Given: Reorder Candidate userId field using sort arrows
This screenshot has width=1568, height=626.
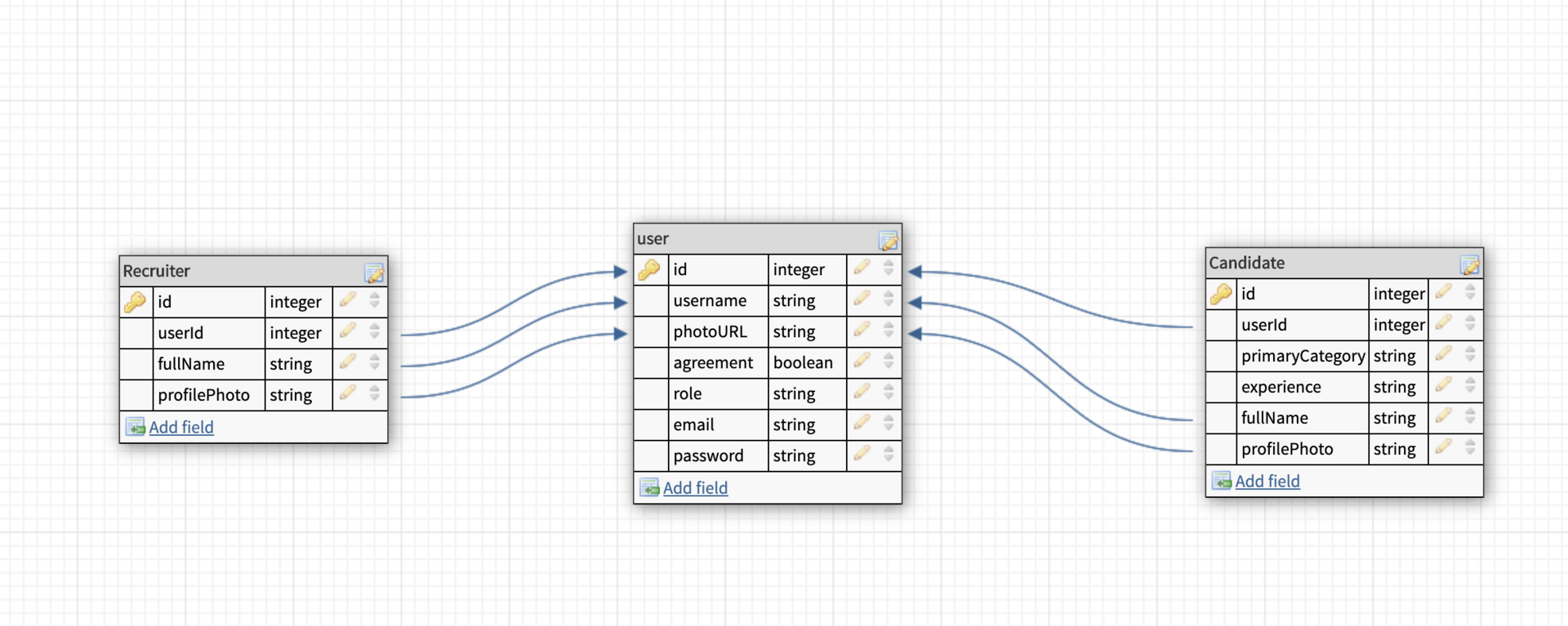Looking at the screenshot, I should [x=1471, y=323].
